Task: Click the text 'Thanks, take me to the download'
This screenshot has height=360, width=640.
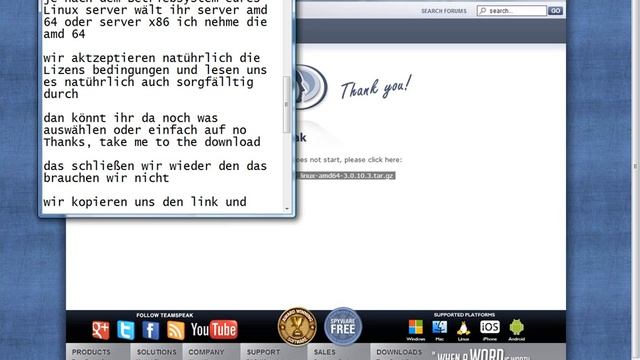Action: [x=152, y=142]
